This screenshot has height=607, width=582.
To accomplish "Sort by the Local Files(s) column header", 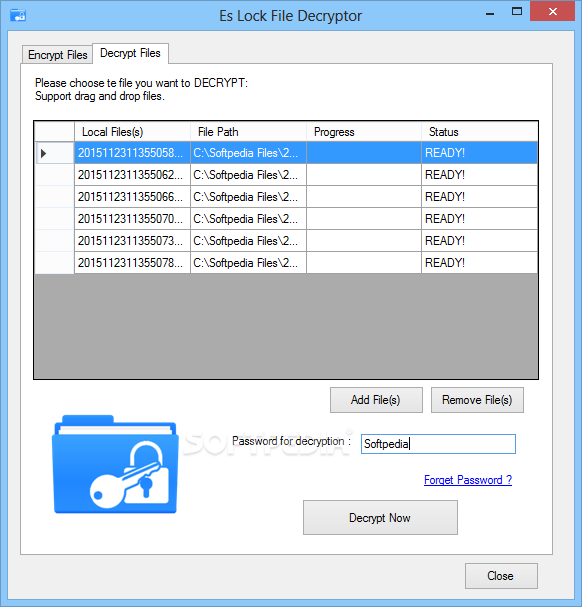I will pyautogui.click(x=132, y=132).
